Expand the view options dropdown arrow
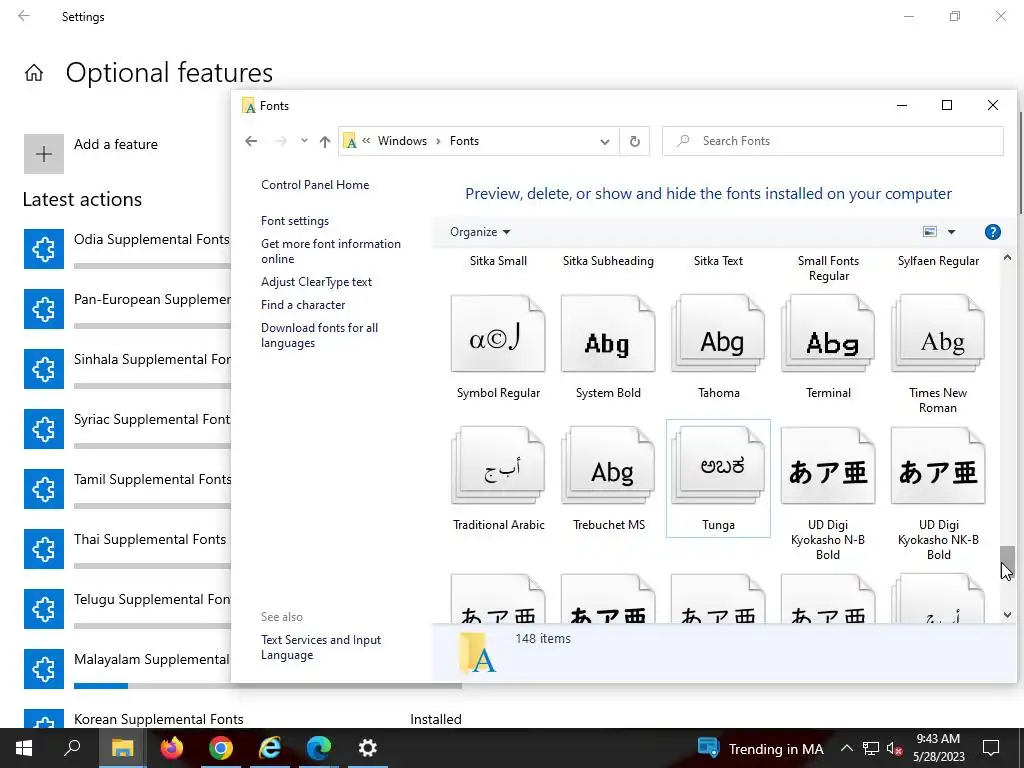 pos(952,232)
